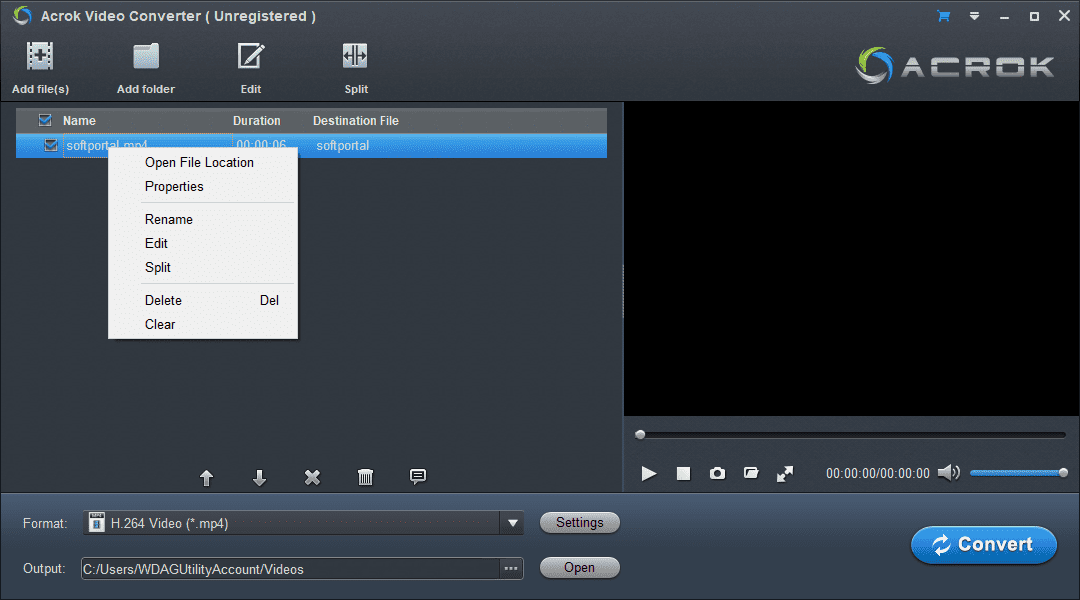Mute audio with the speaker icon
The image size is (1080, 600).
(x=948, y=473)
